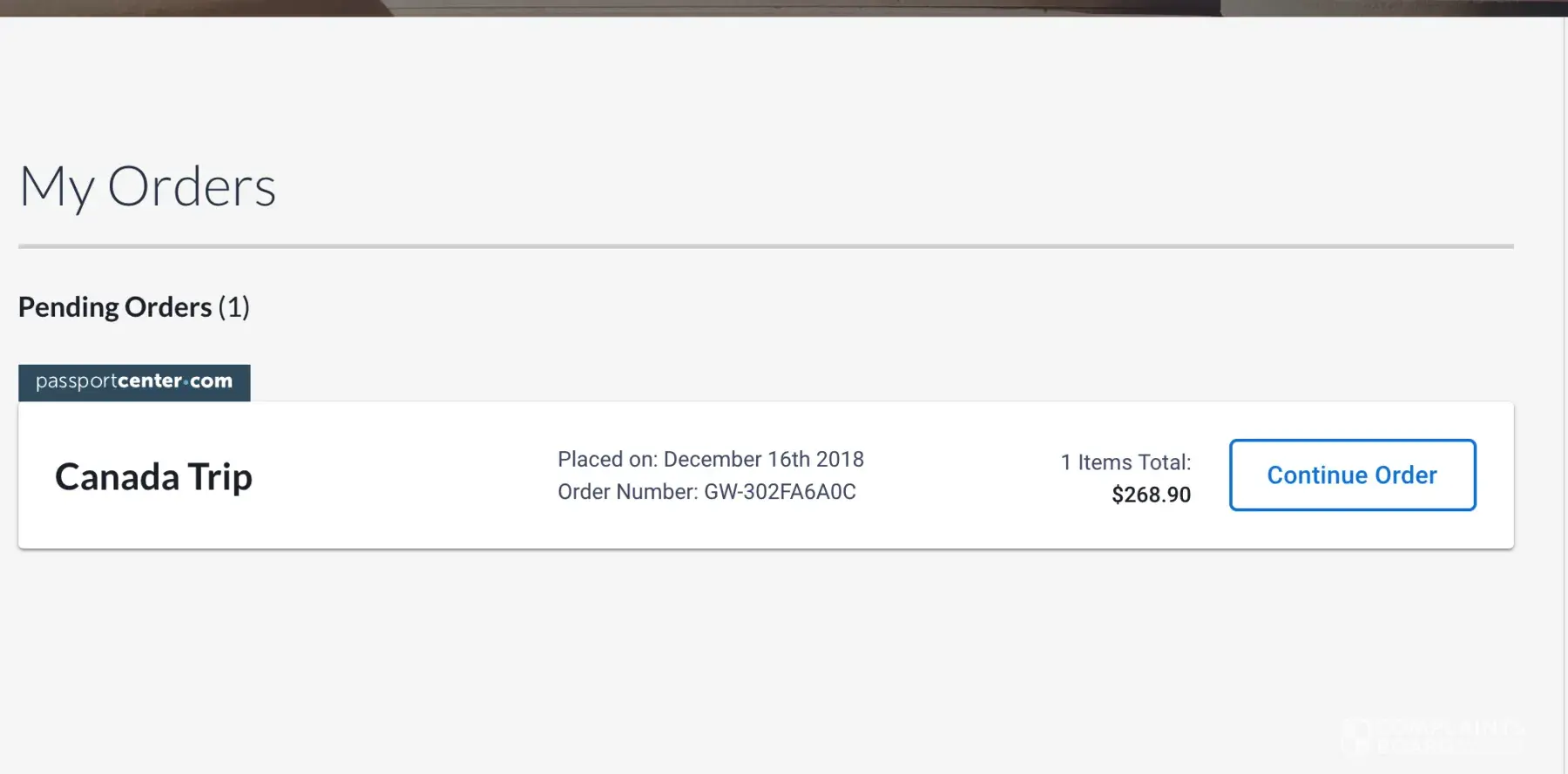
Task: Click the word 'Trip' in order title
Action: click(220, 477)
